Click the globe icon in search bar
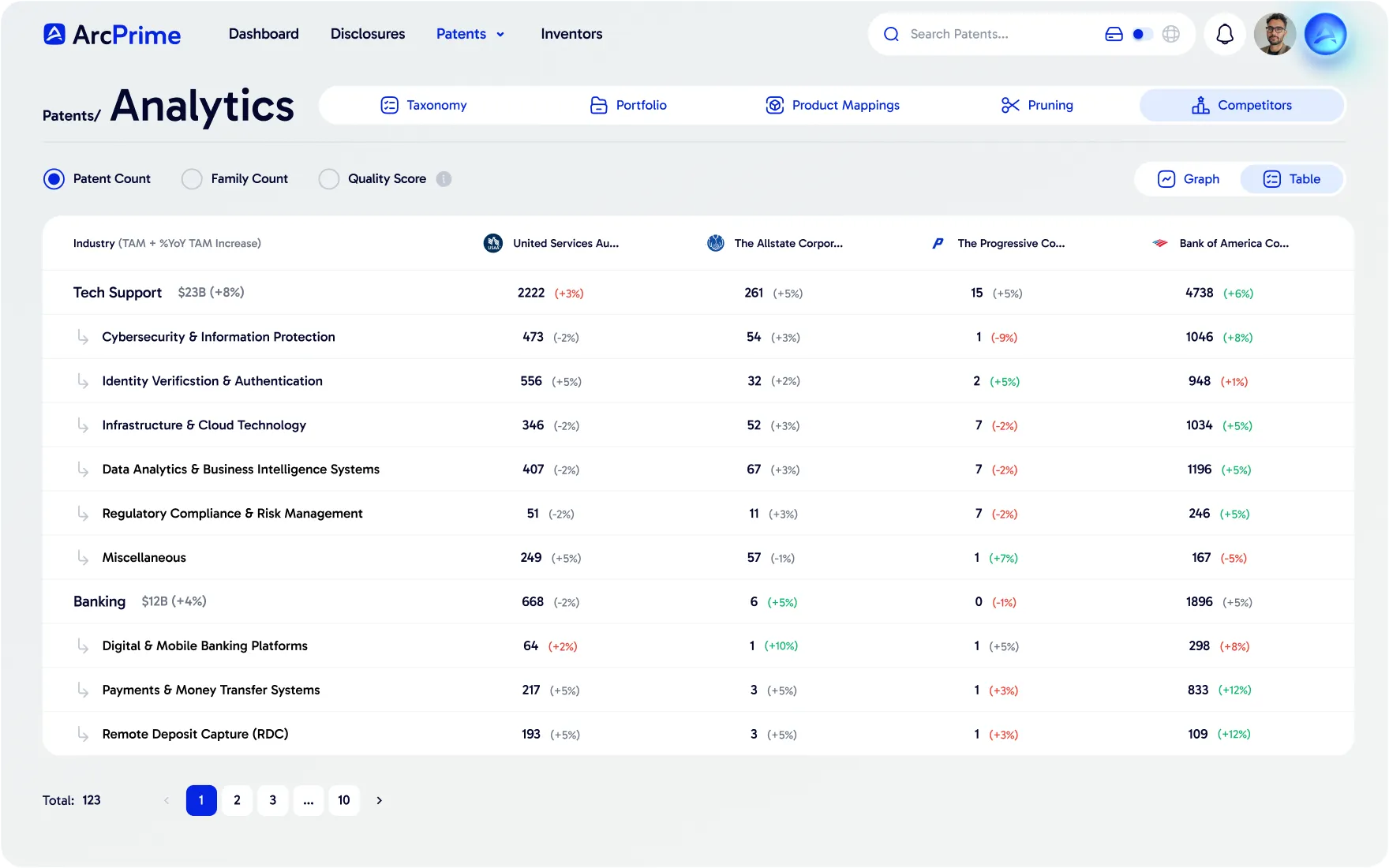 coord(1171,34)
